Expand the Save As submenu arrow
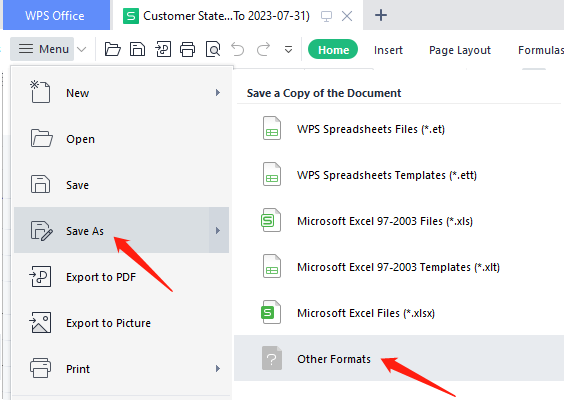This screenshot has height=400, width=564. 219,230
